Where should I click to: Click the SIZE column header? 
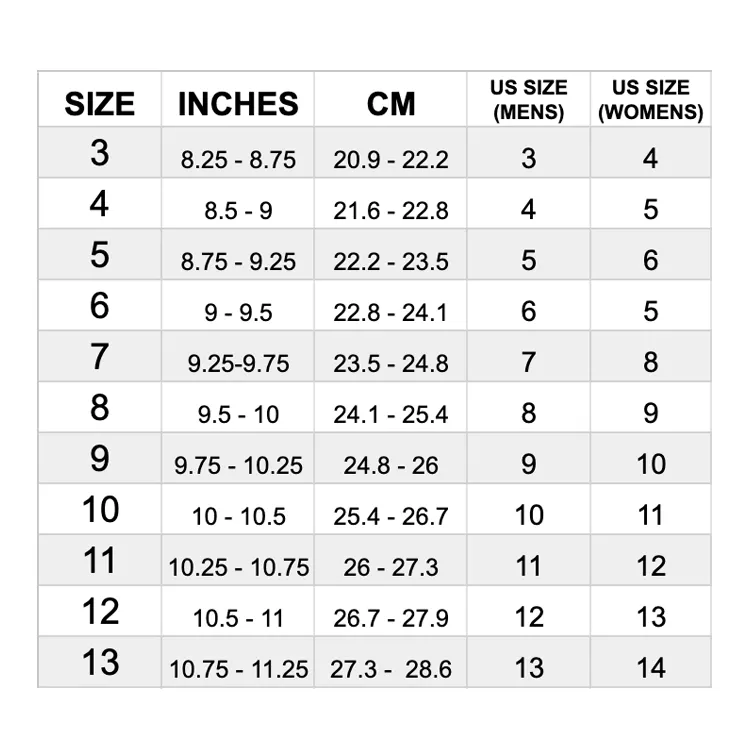point(99,99)
